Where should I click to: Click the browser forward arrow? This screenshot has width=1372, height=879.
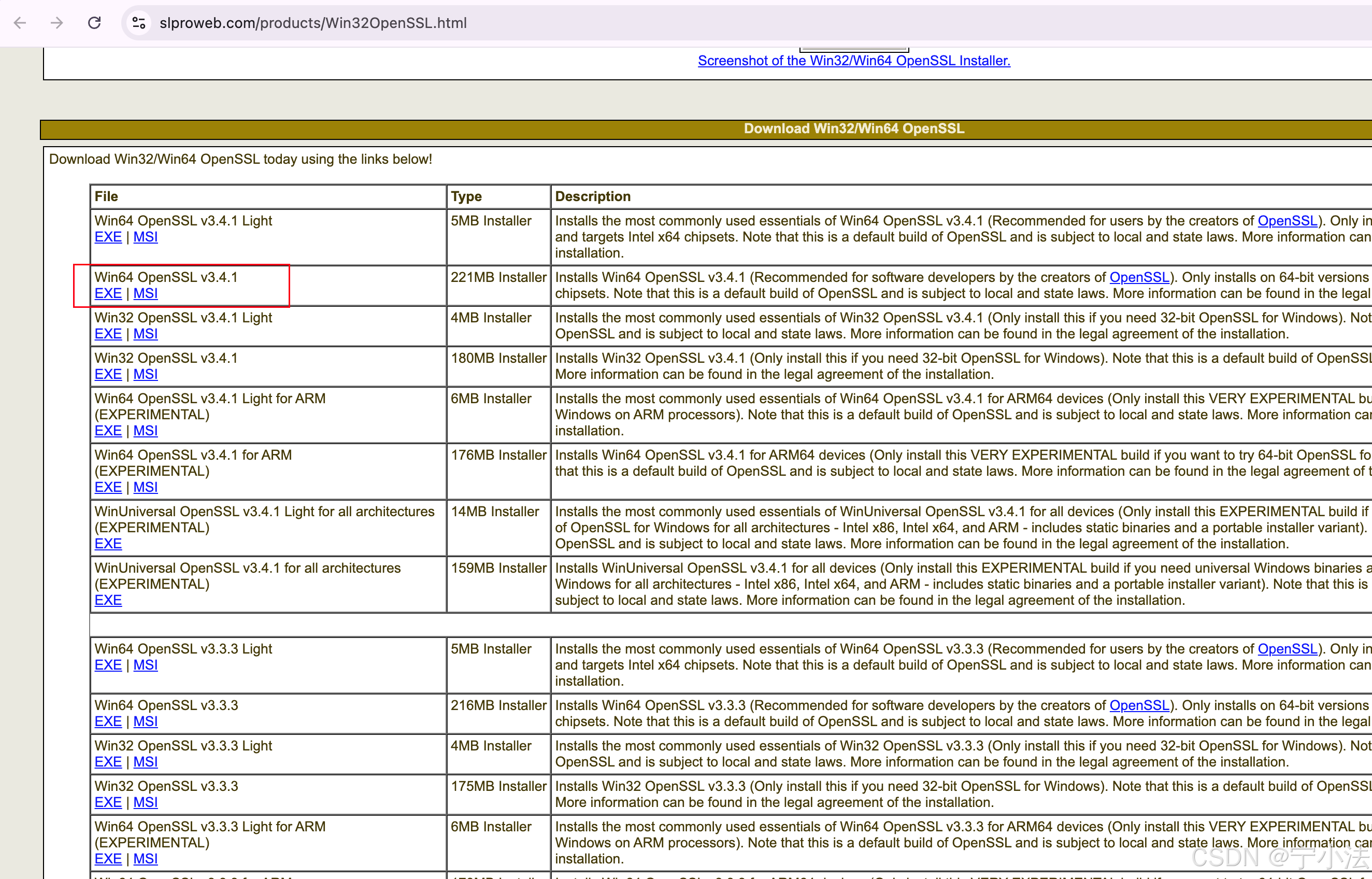coord(56,23)
